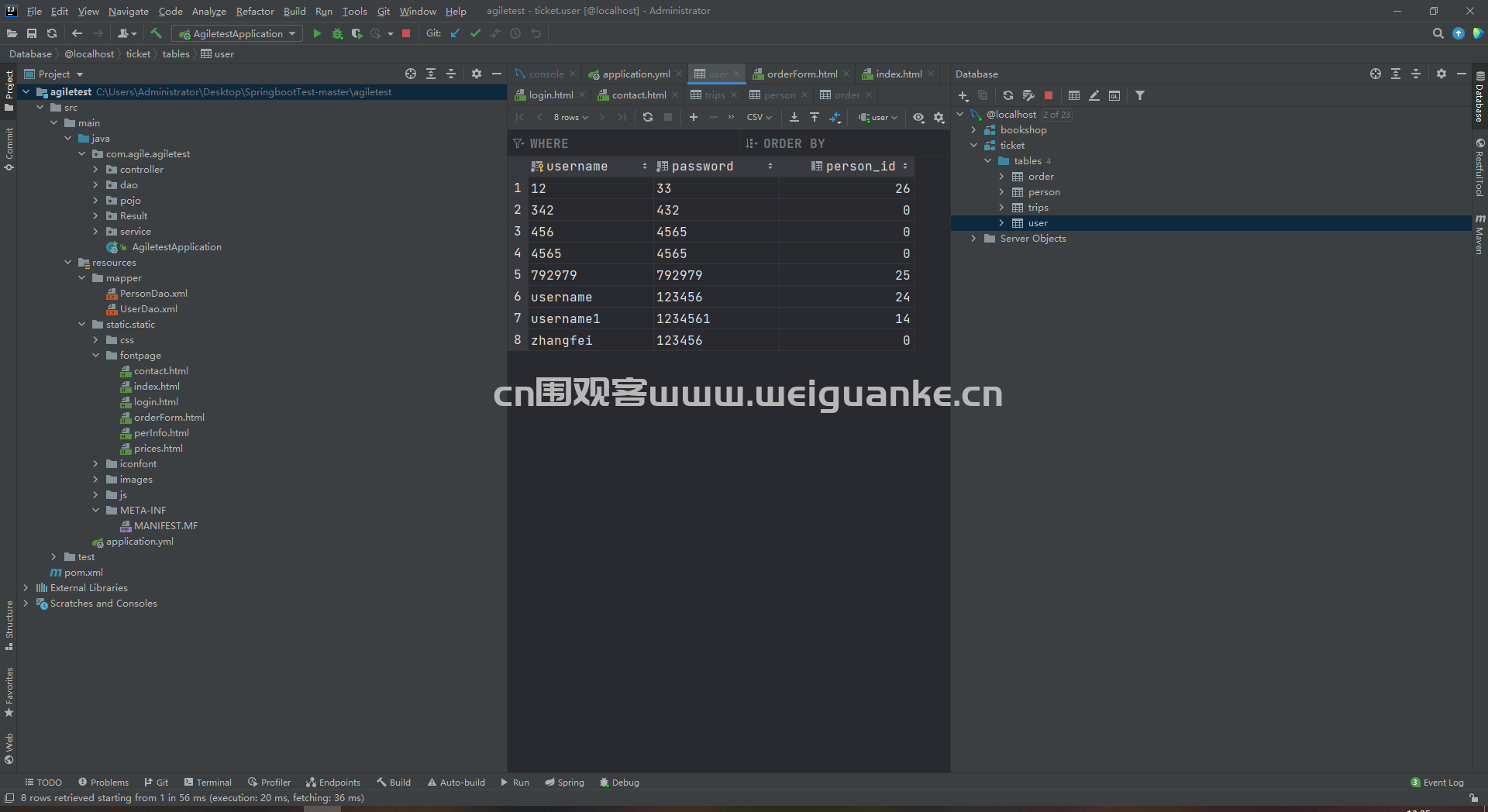Screen dimensions: 1488x812
Task: Open data source properties wrench icon
Action: coord(1028,95)
